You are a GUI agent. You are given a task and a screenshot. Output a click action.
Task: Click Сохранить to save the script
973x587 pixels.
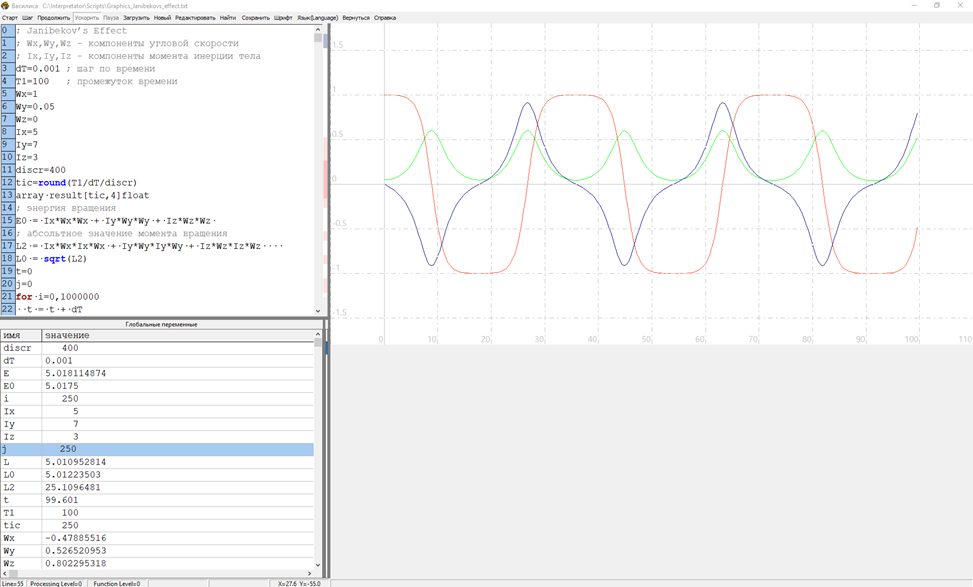point(255,18)
